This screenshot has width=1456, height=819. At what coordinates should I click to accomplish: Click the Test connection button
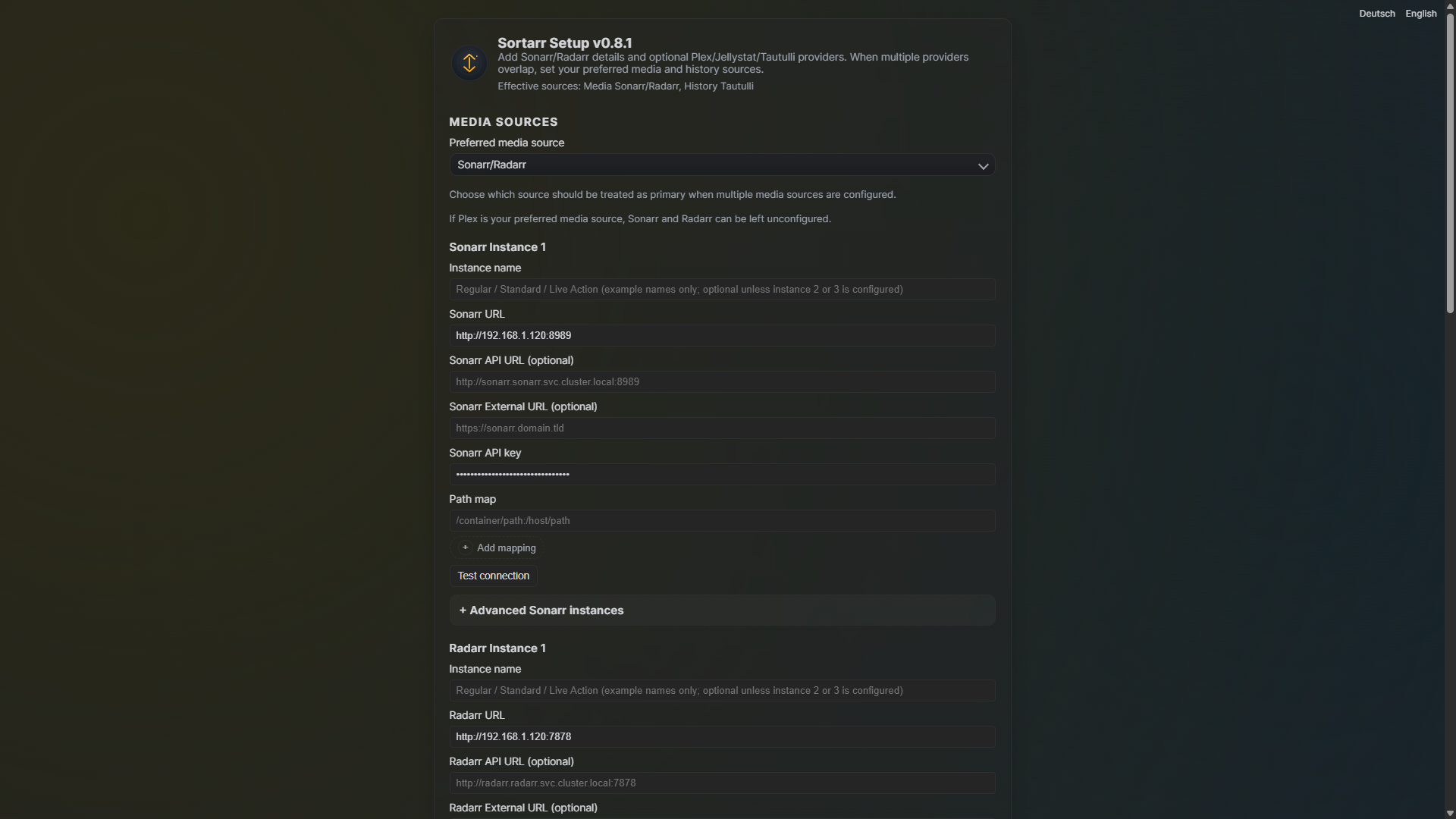coord(492,576)
